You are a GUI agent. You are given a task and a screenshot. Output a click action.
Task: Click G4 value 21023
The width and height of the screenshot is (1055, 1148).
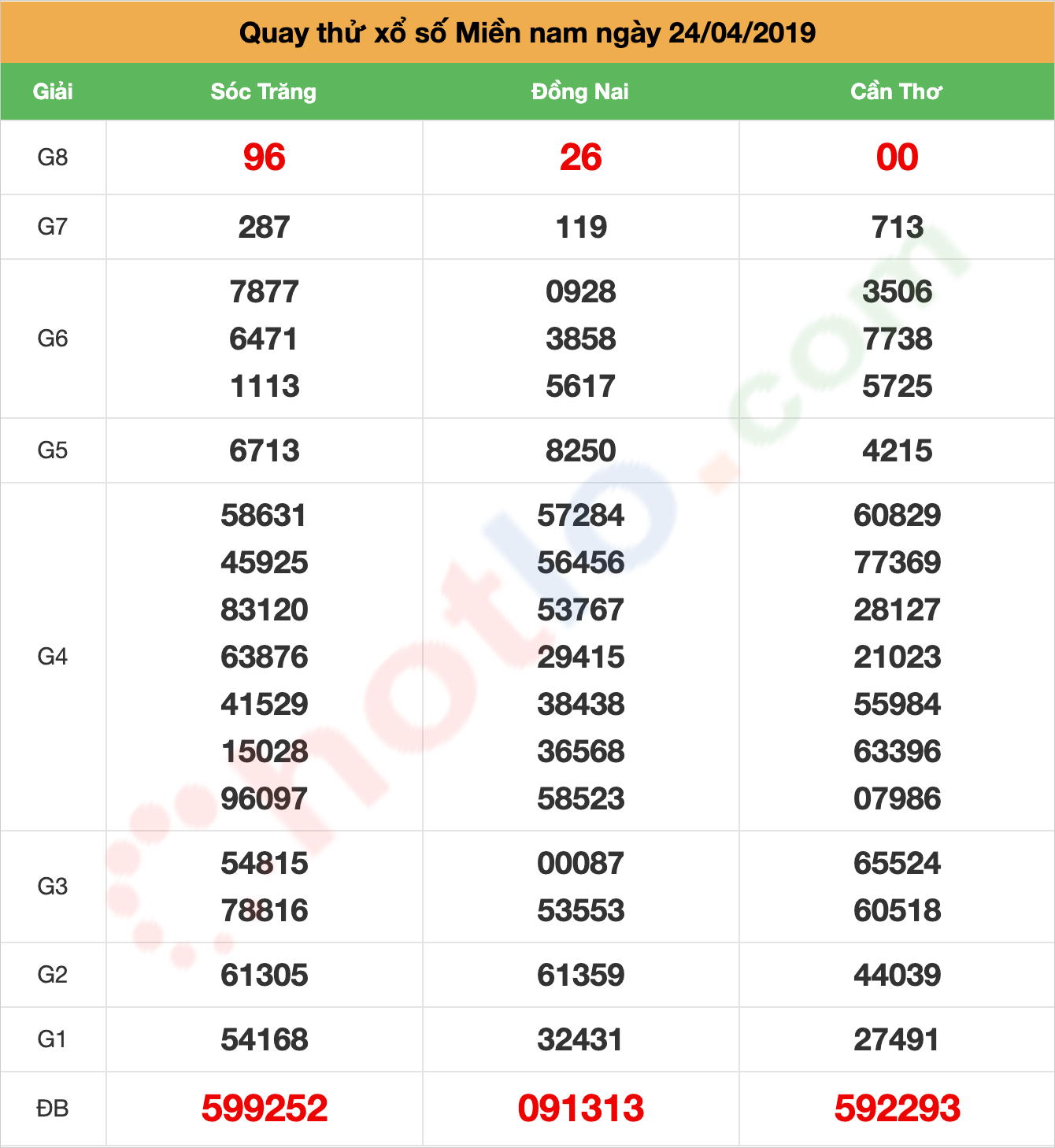tap(898, 657)
